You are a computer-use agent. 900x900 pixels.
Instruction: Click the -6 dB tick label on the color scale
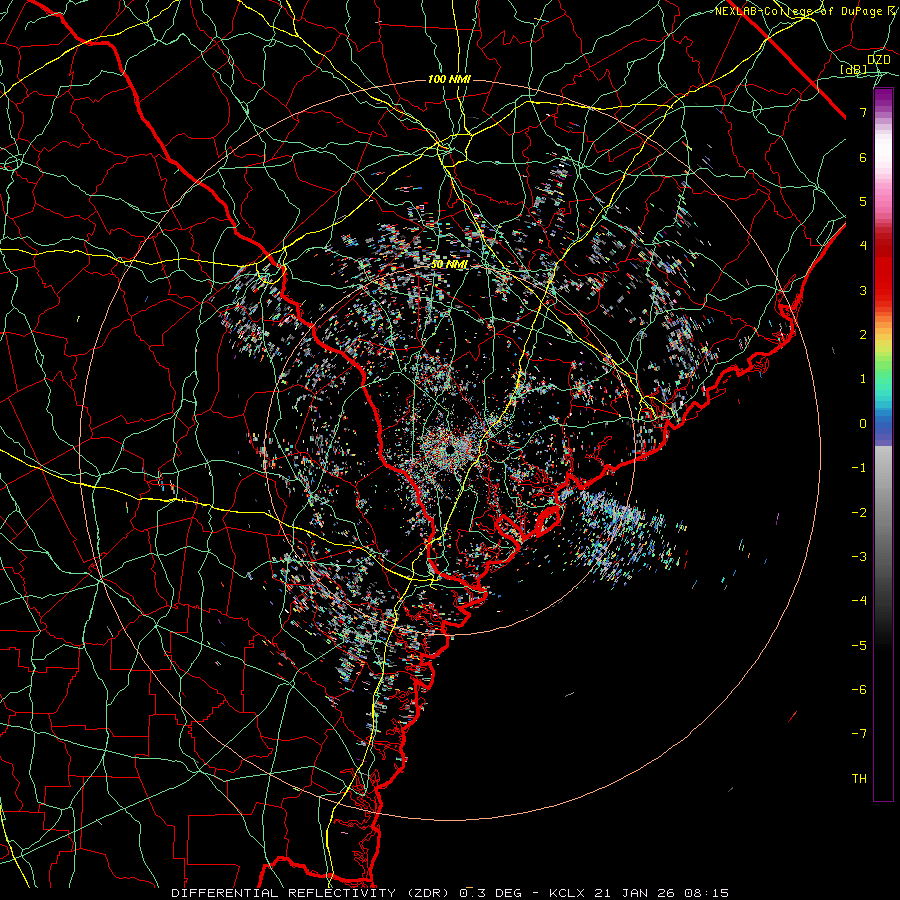click(x=859, y=690)
